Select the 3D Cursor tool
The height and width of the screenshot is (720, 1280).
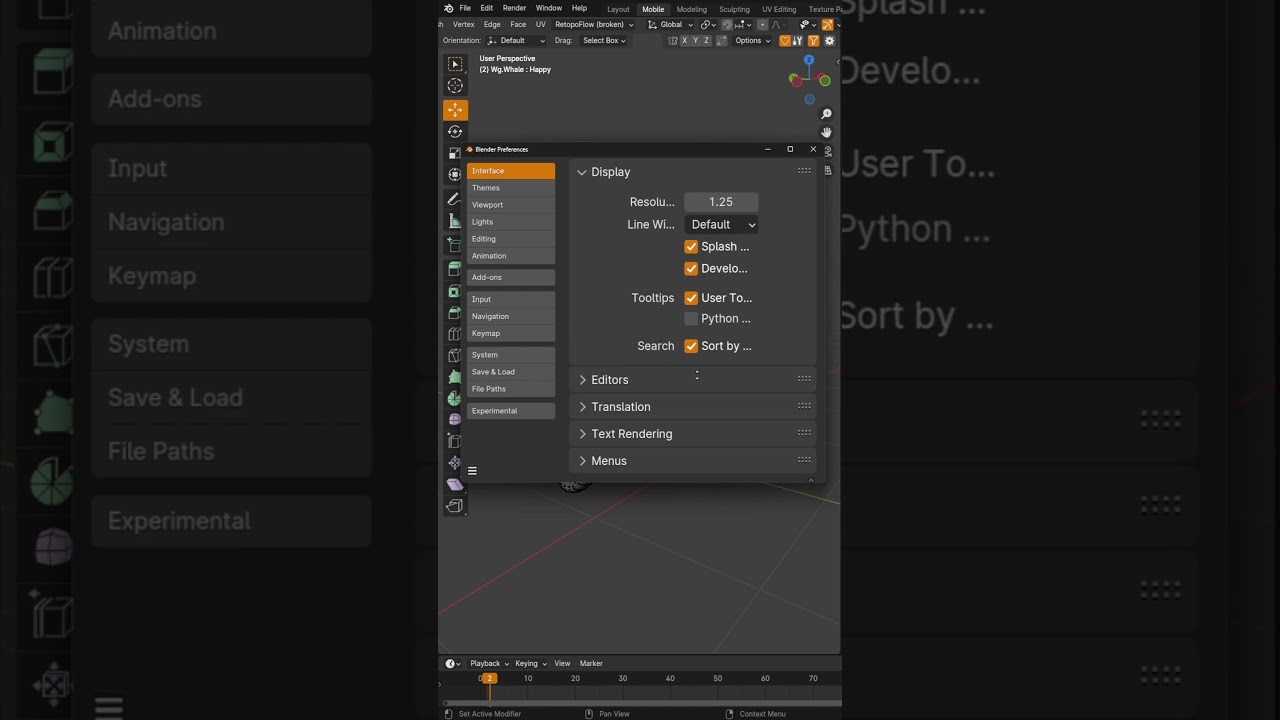[455, 86]
